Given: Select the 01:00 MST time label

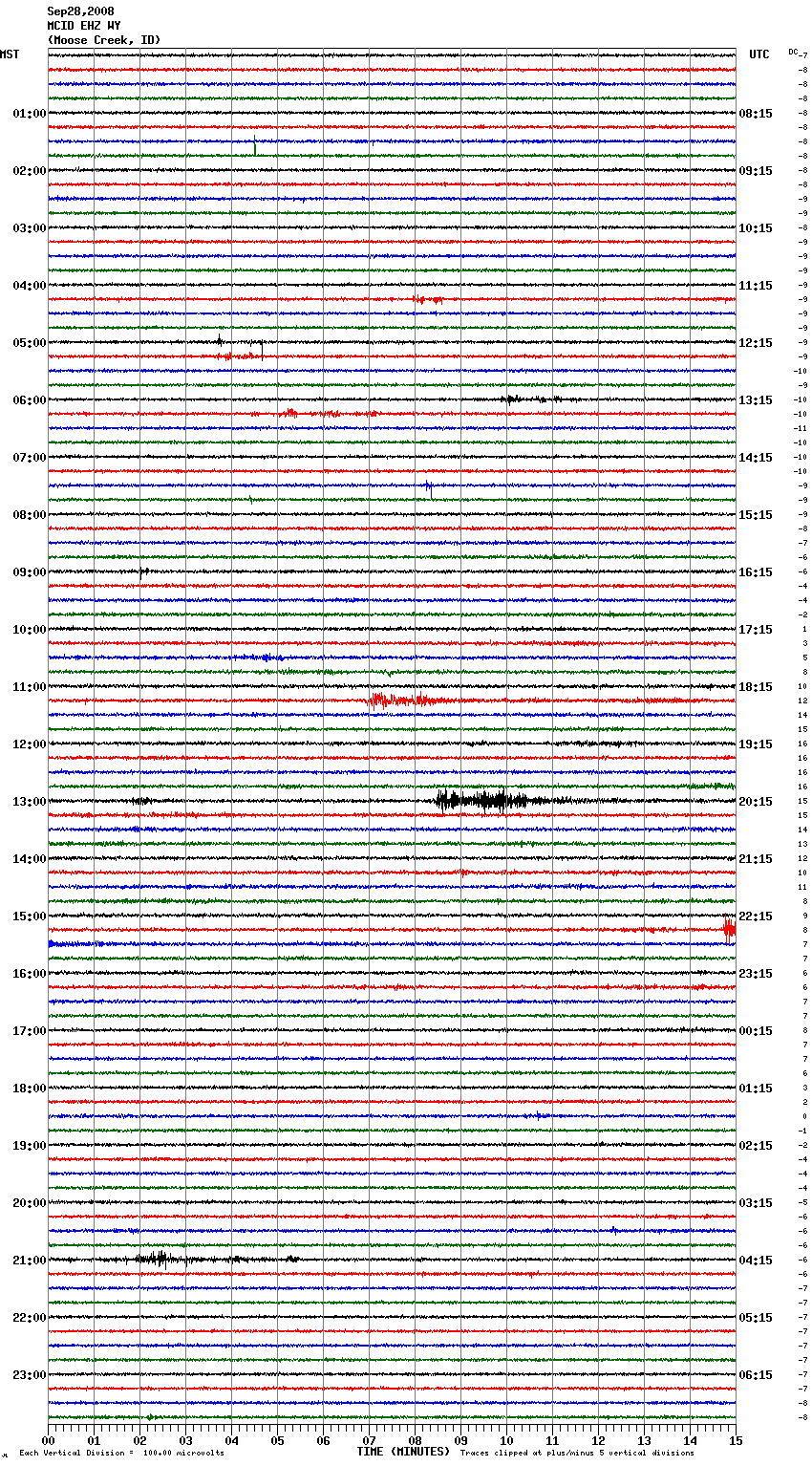Looking at the screenshot, I should [30, 114].
